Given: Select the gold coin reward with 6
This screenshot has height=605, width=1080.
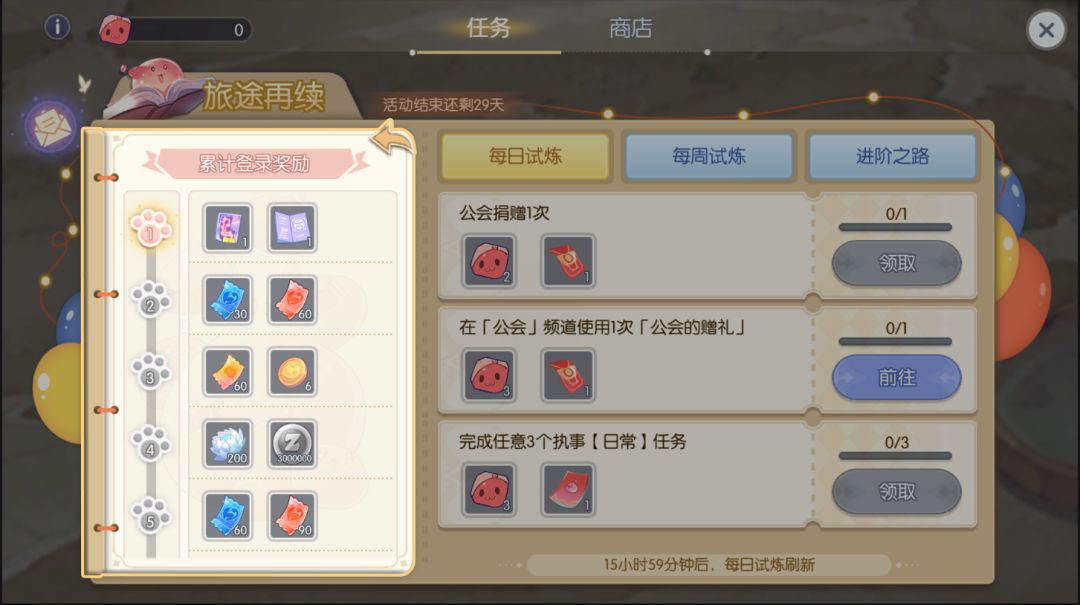Looking at the screenshot, I should [292, 372].
